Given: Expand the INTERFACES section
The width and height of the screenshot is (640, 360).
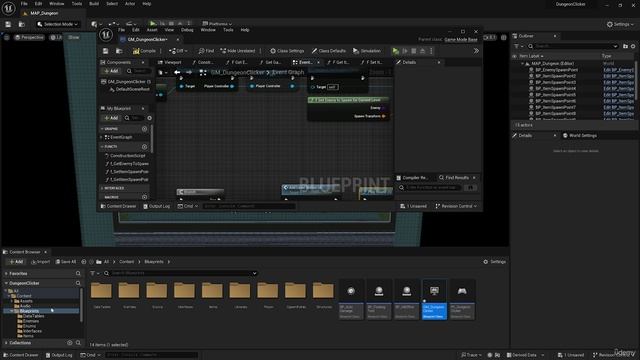Looking at the screenshot, I should [102, 188].
